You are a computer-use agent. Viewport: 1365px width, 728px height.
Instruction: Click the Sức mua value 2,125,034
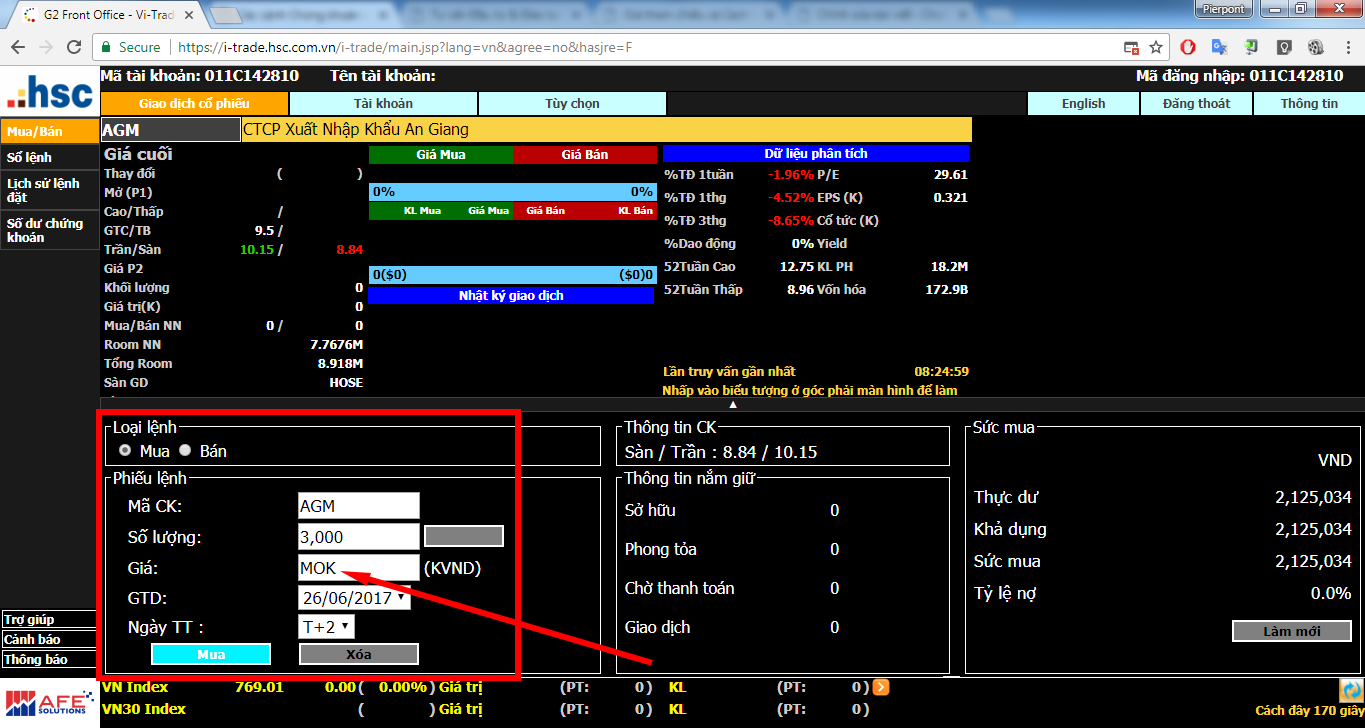coord(1313,561)
